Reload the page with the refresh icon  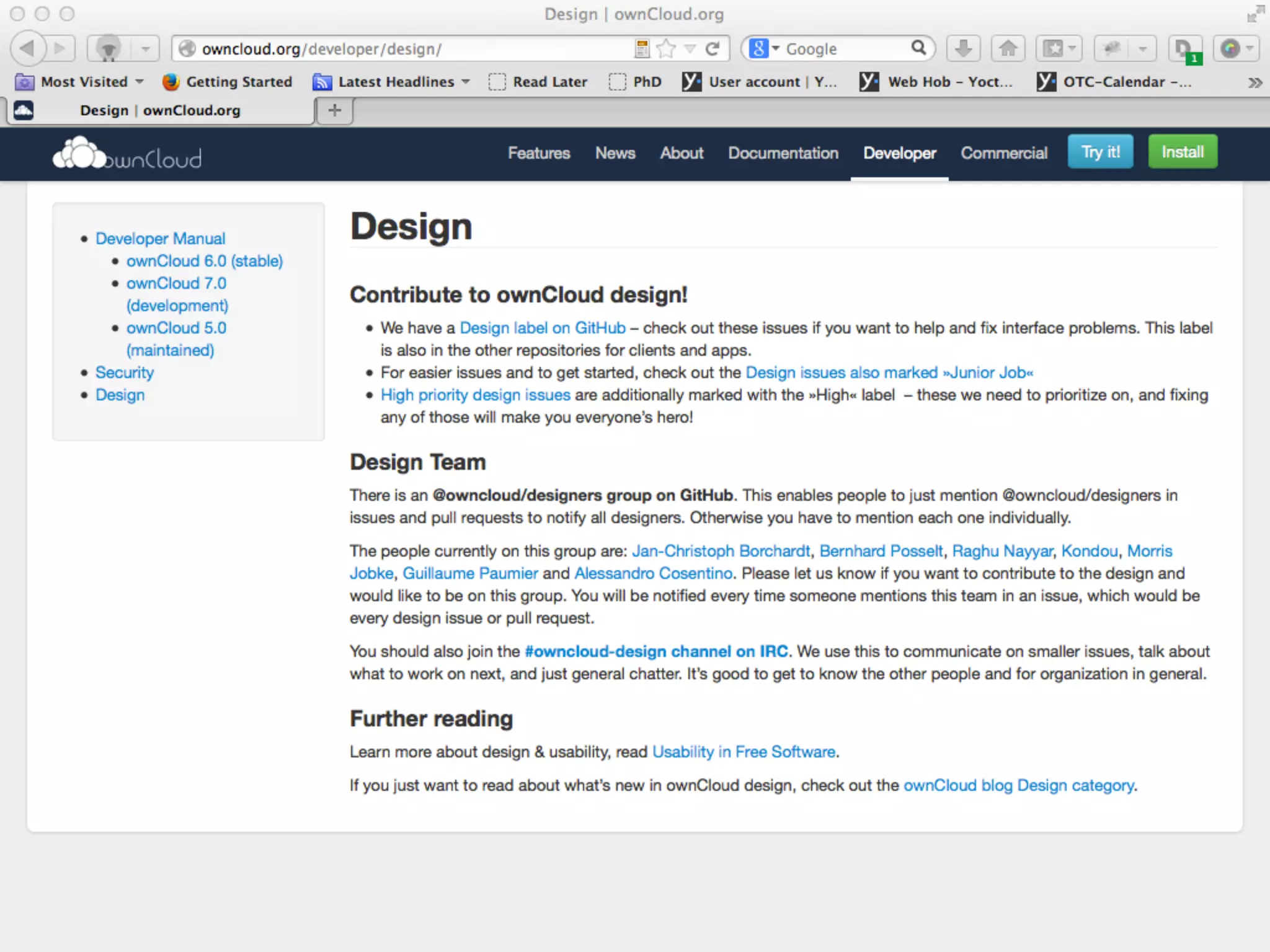click(x=713, y=48)
